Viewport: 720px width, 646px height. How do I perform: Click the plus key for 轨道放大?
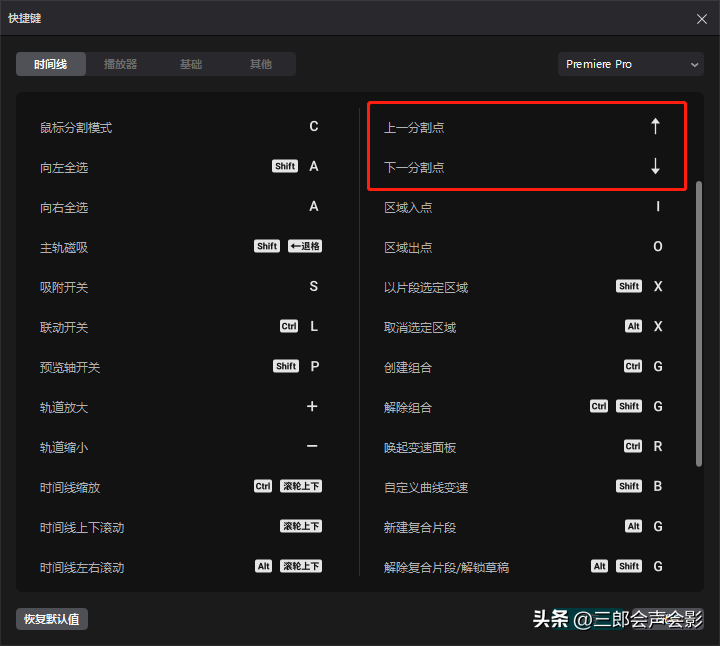[312, 406]
